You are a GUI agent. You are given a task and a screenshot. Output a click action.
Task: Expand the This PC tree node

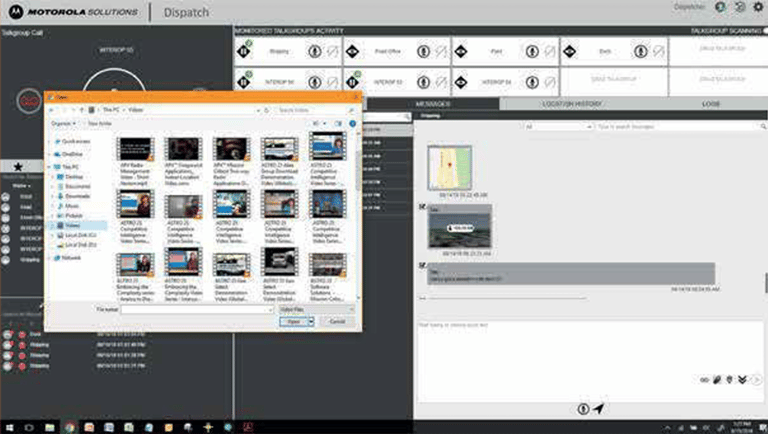point(50,167)
